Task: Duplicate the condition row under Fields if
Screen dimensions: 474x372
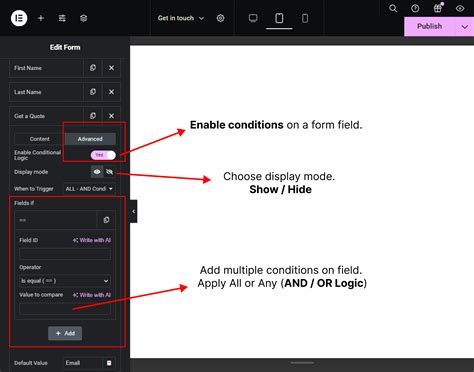Action: coord(106,220)
